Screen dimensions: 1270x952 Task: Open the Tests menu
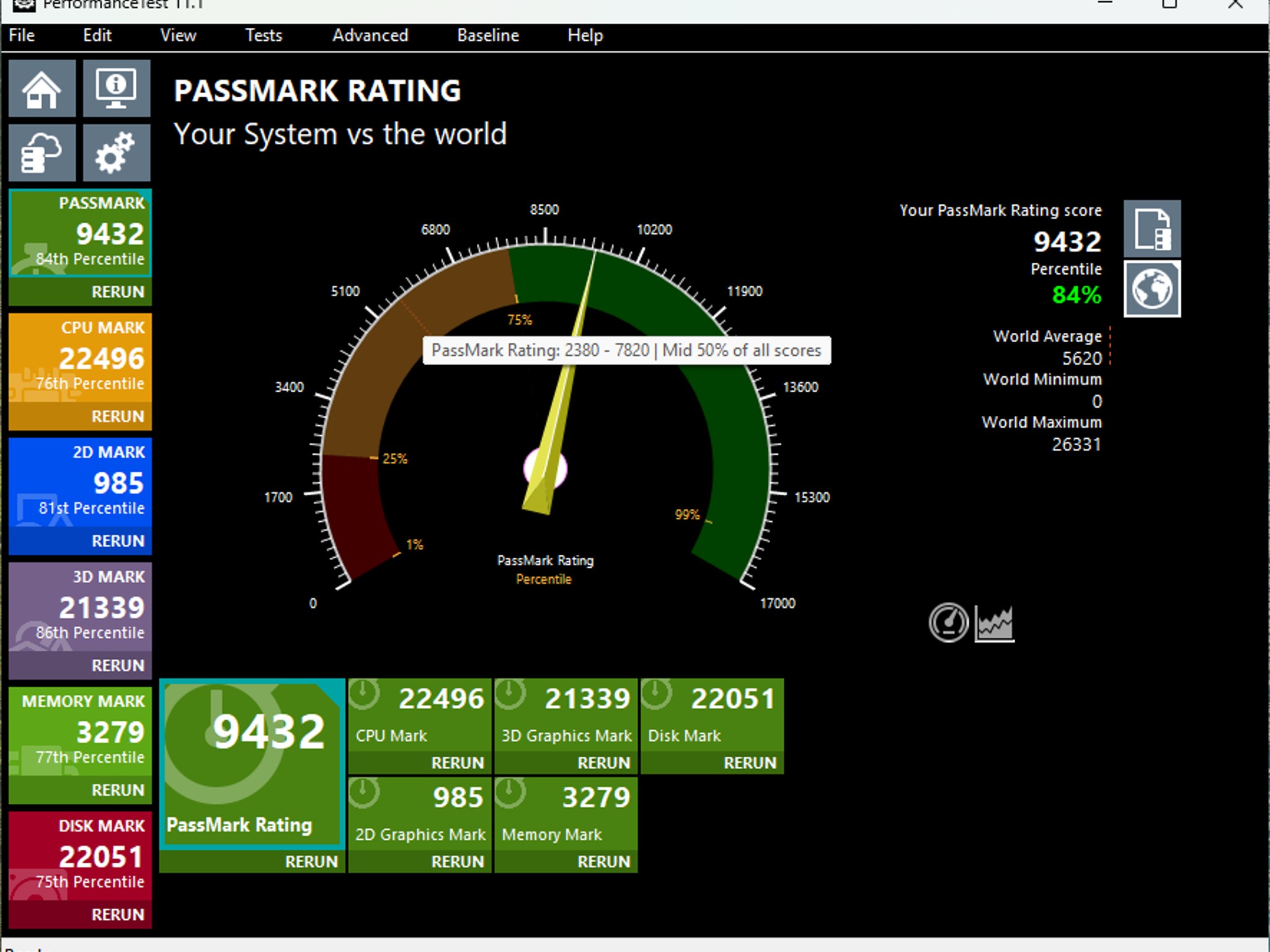click(x=264, y=35)
